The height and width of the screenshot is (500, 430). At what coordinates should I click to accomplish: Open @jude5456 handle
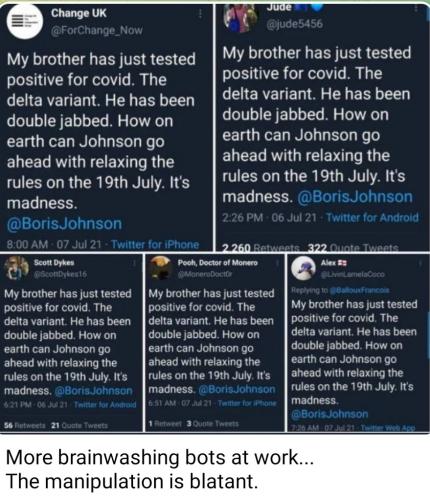pos(295,24)
